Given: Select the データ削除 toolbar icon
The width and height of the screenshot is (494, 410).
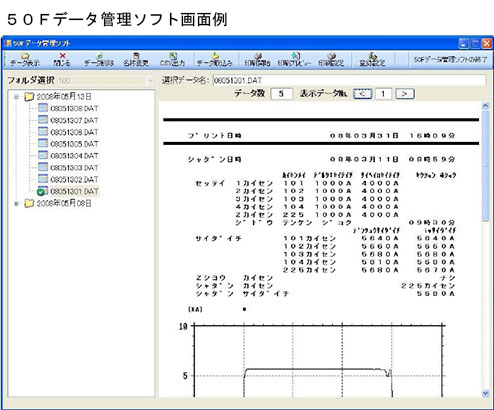Looking at the screenshot, I should pos(99,60).
